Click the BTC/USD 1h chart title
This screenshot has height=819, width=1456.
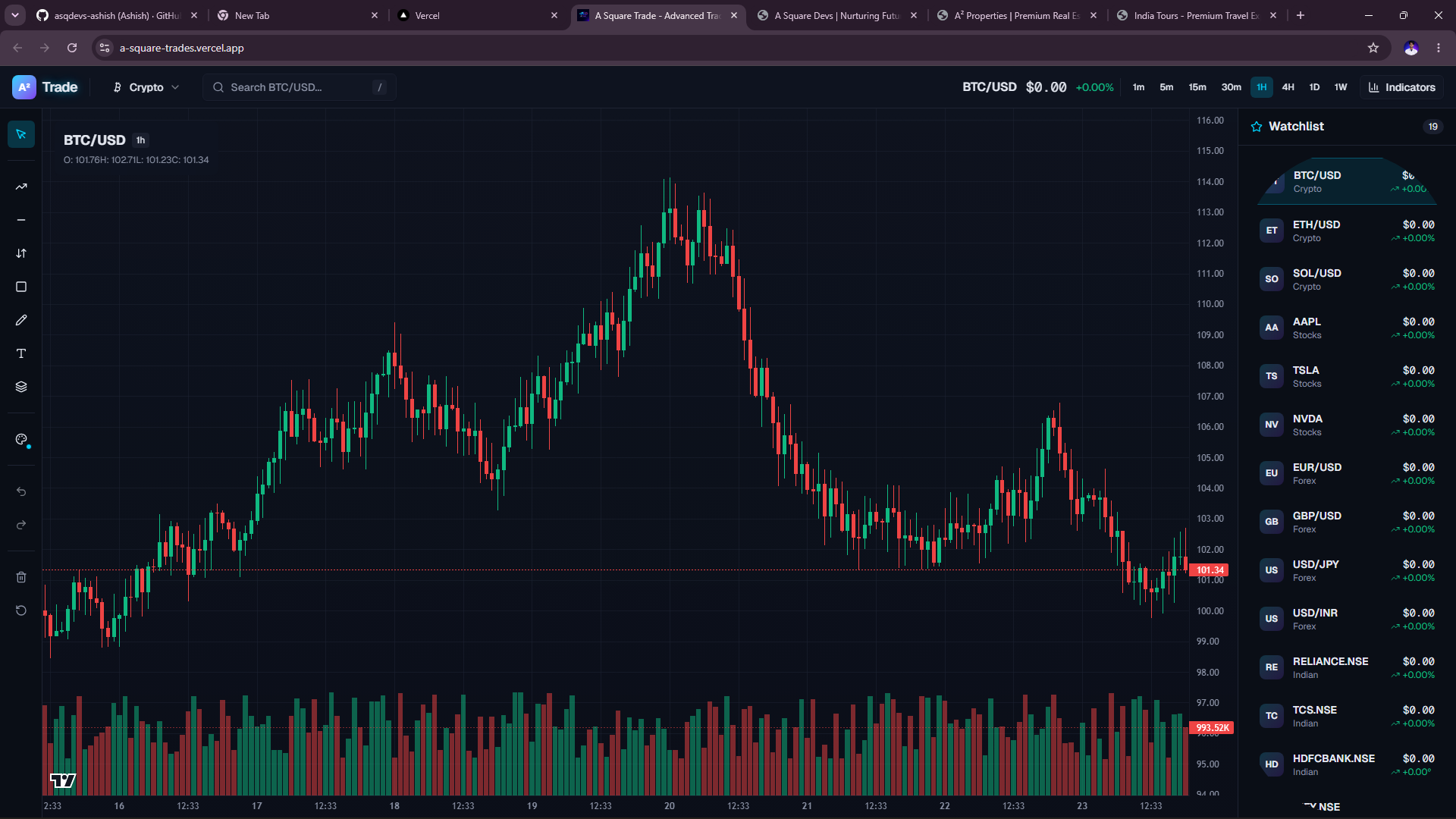(105, 140)
